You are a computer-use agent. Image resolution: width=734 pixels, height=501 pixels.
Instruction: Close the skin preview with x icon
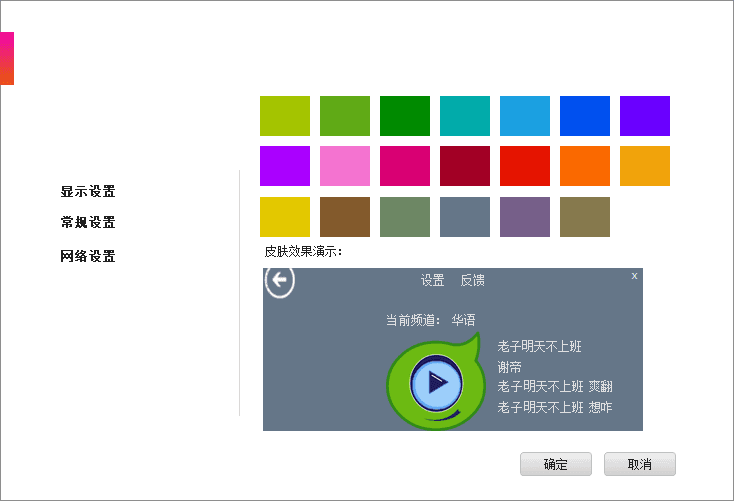[634, 275]
